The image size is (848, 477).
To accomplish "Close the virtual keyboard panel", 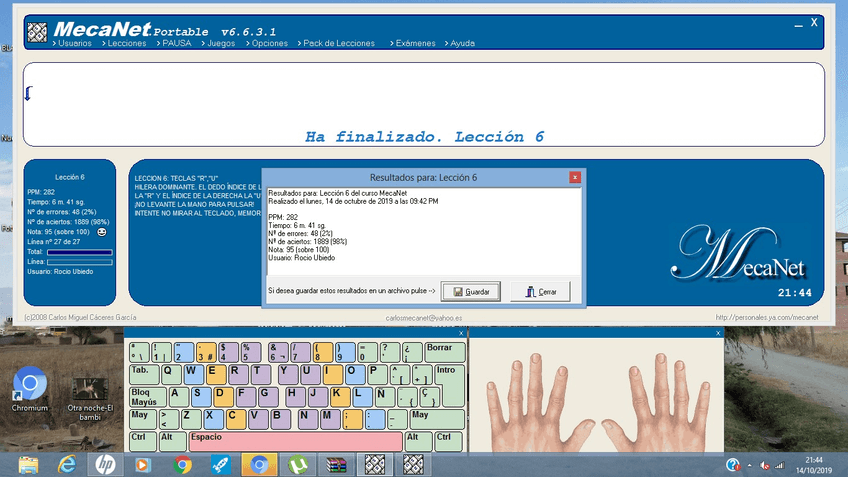I will (461, 333).
